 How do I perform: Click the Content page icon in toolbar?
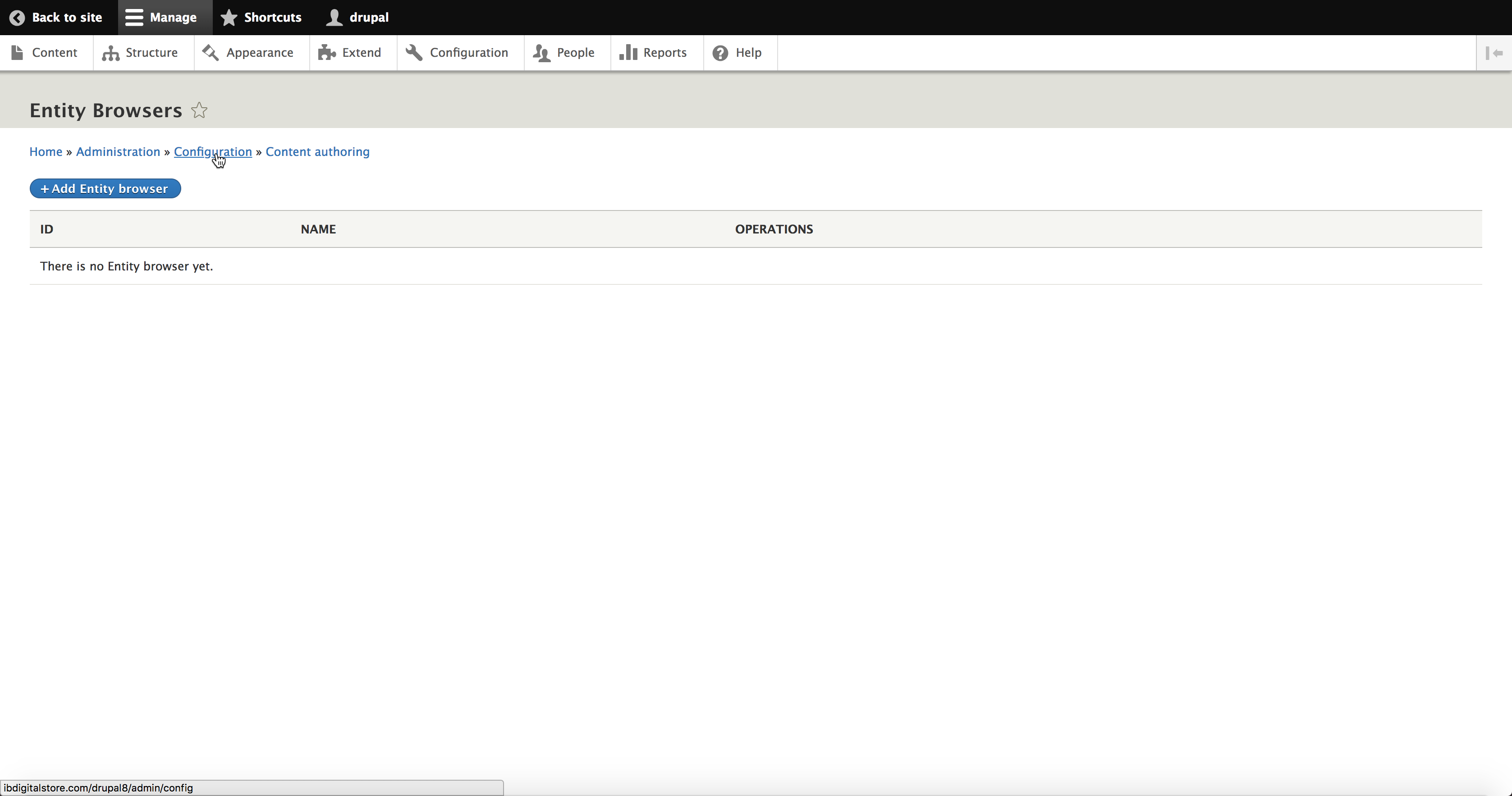click(18, 53)
